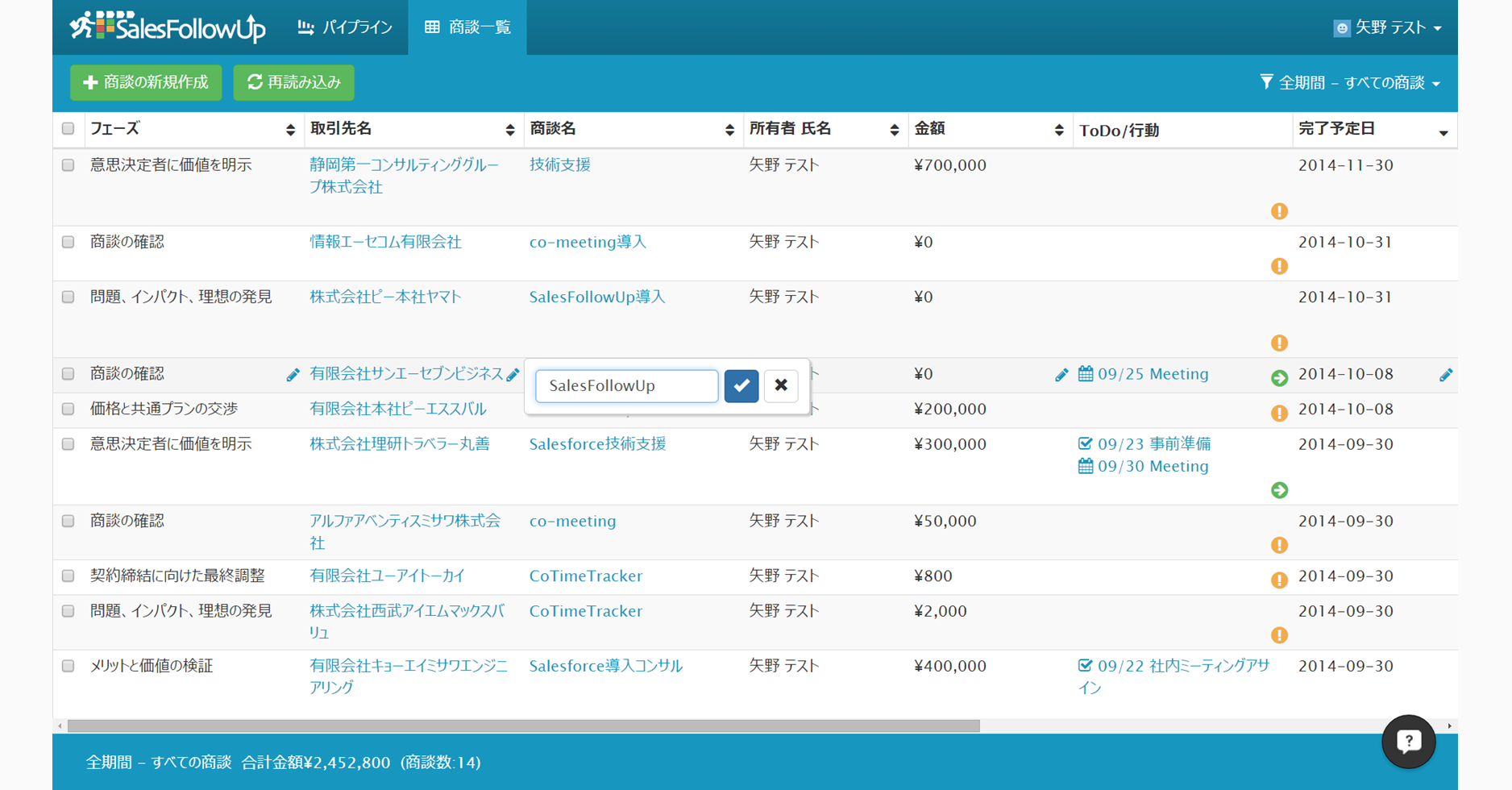Check the box for the 情報エーセコム有限会社 row
The image size is (1512, 790).
click(69, 243)
